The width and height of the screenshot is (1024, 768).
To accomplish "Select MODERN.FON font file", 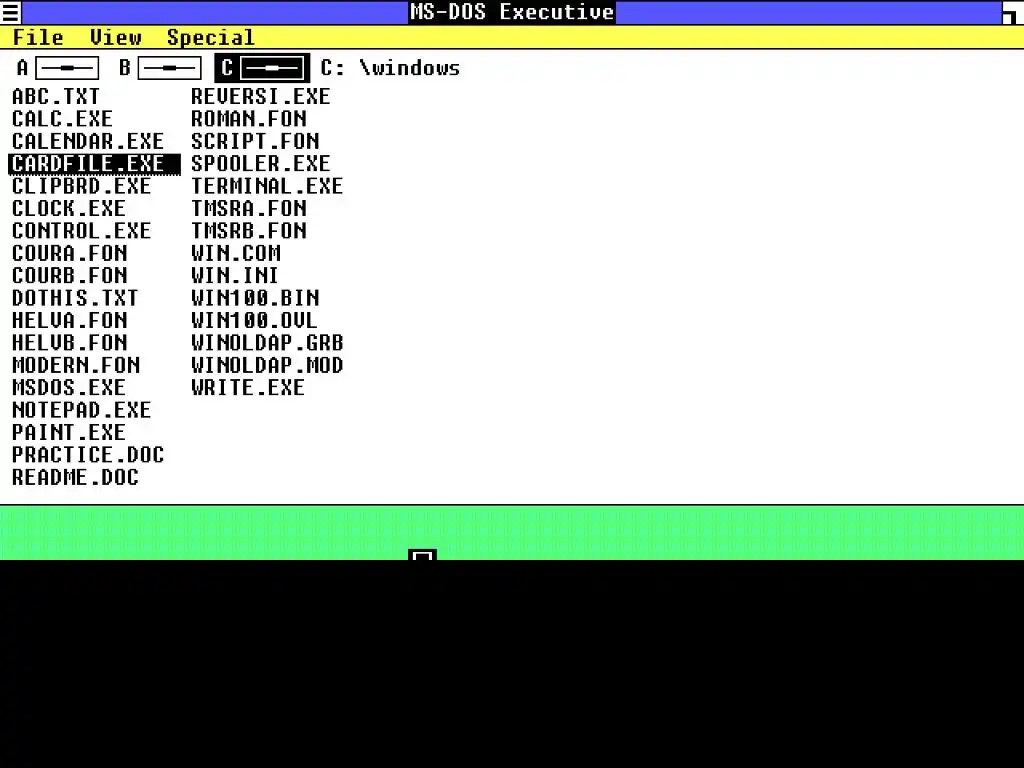I will (76, 365).
